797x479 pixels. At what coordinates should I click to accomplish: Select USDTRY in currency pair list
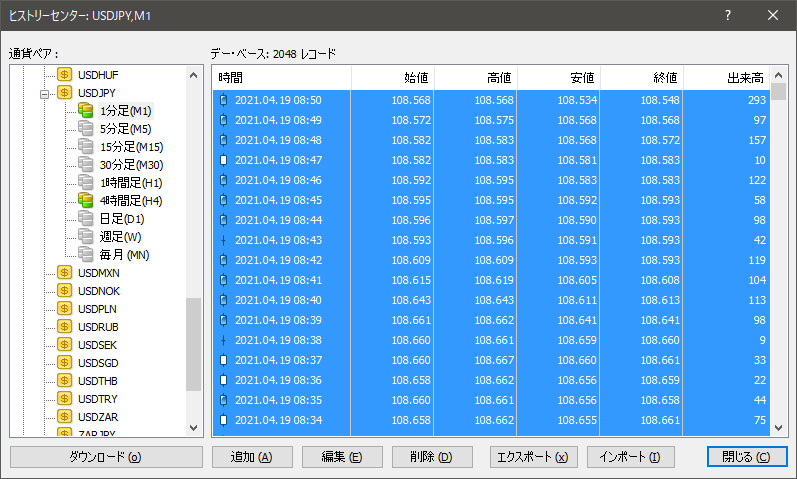point(98,399)
